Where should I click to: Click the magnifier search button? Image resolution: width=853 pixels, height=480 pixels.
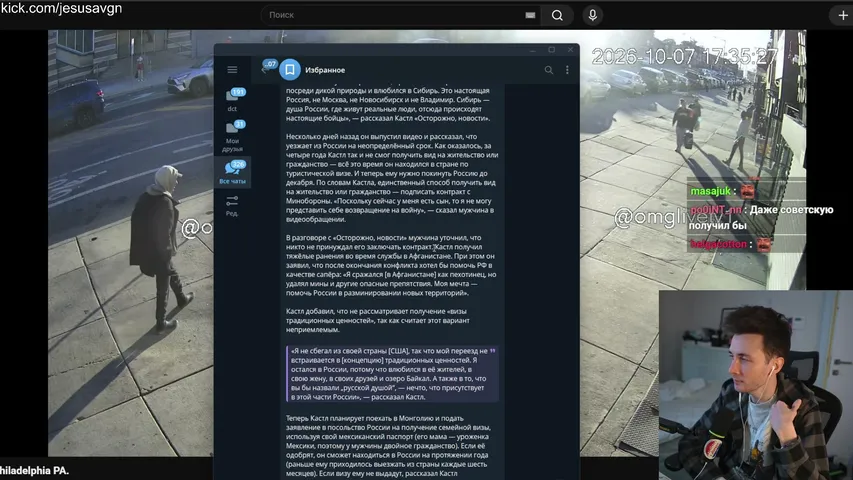coord(557,15)
